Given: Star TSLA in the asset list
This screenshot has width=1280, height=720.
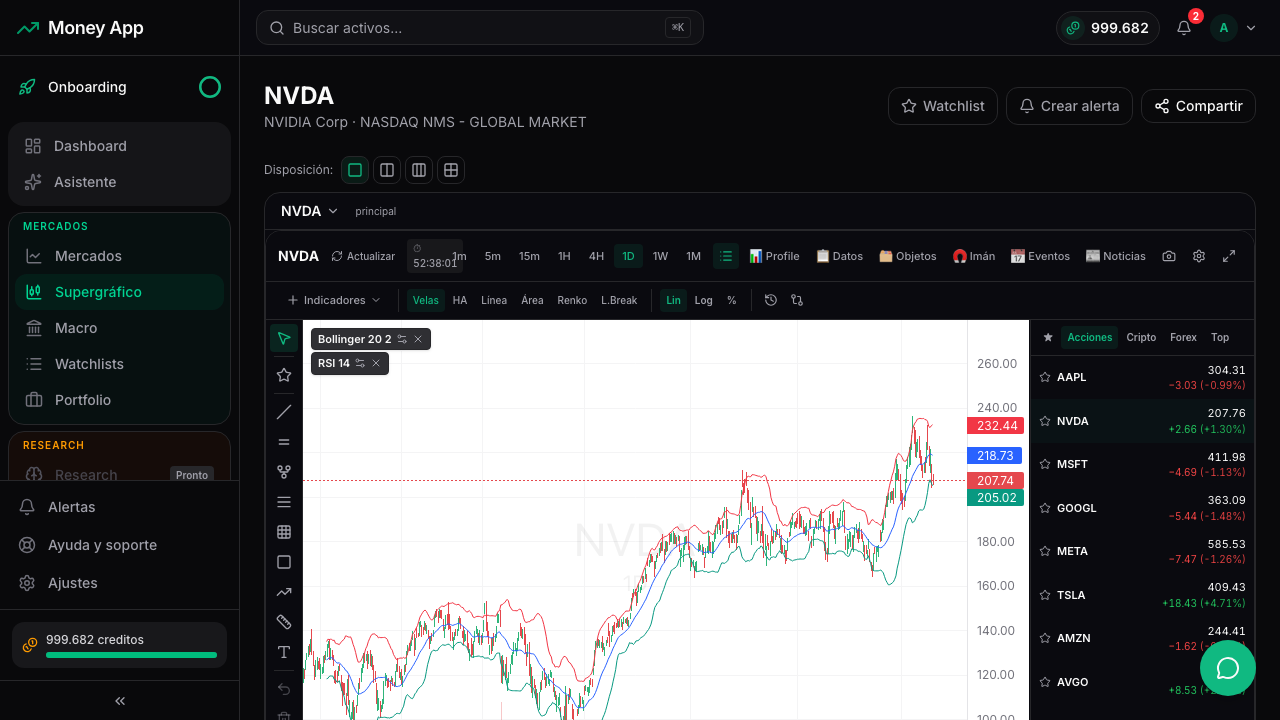Looking at the screenshot, I should coord(1045,595).
